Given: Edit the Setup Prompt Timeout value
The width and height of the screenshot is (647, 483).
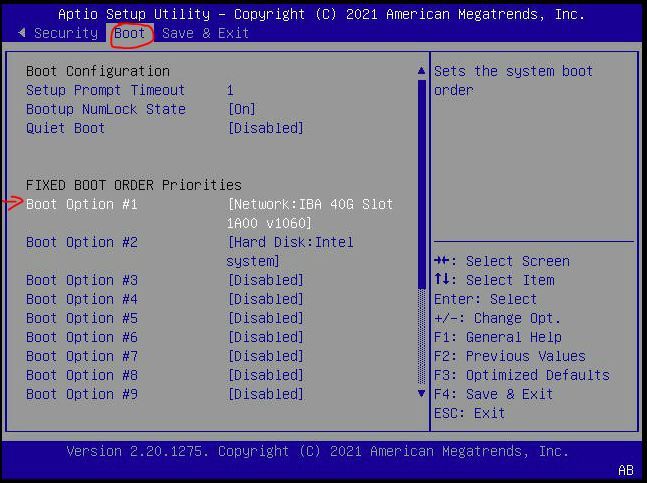Looking at the screenshot, I should pos(231,90).
